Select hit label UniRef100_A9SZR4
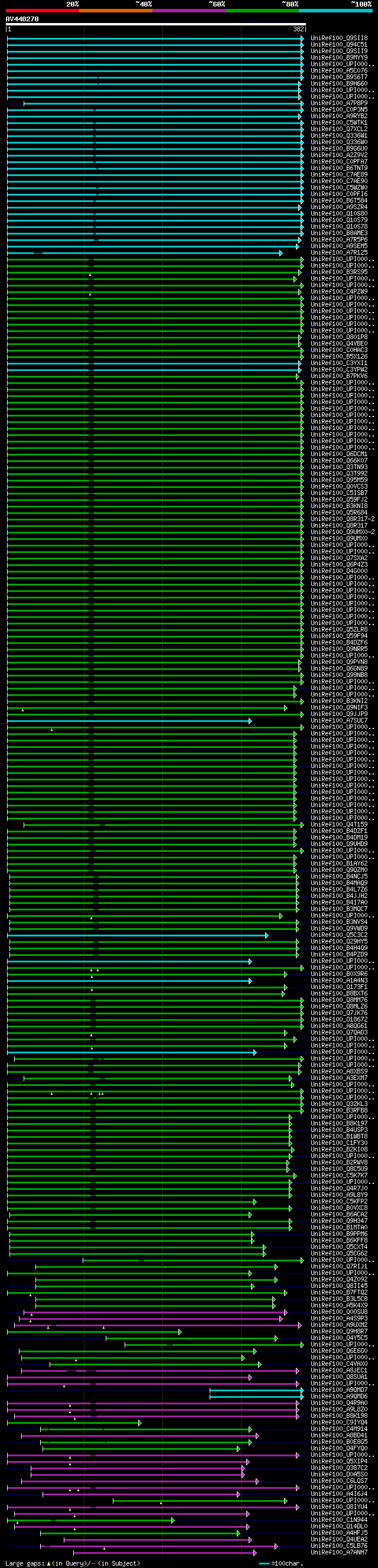Image resolution: width=378 pixels, height=1568 pixels. (x=339, y=207)
